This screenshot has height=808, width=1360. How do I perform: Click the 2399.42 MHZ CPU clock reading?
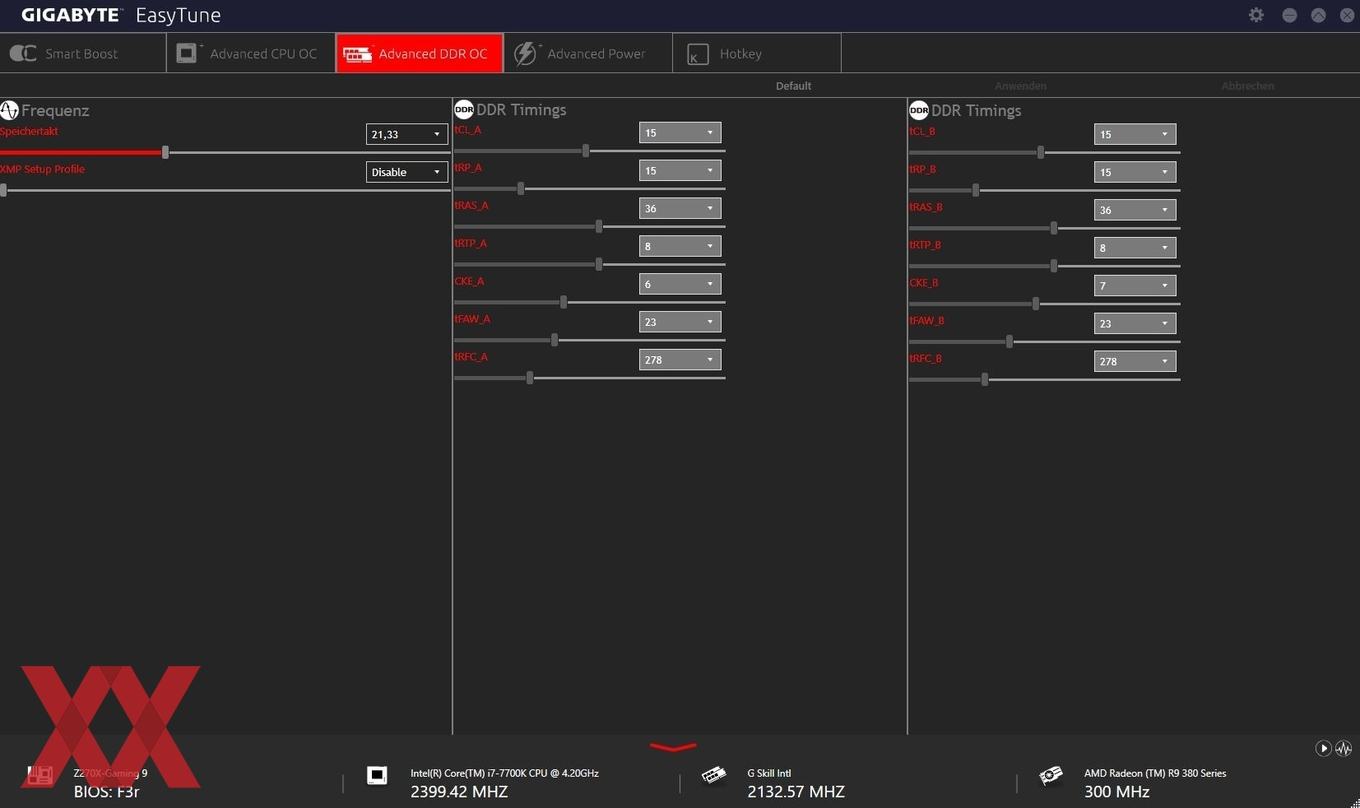[459, 792]
